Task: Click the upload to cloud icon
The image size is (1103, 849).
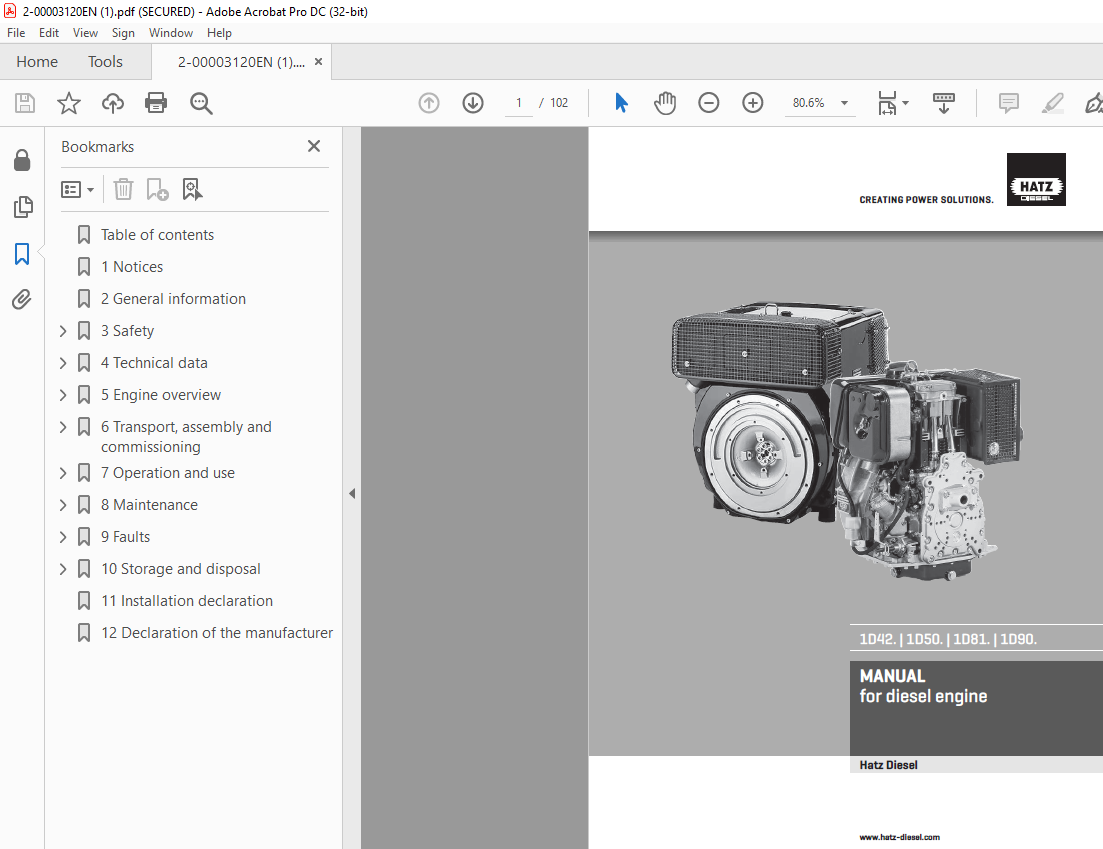Action: click(x=113, y=103)
